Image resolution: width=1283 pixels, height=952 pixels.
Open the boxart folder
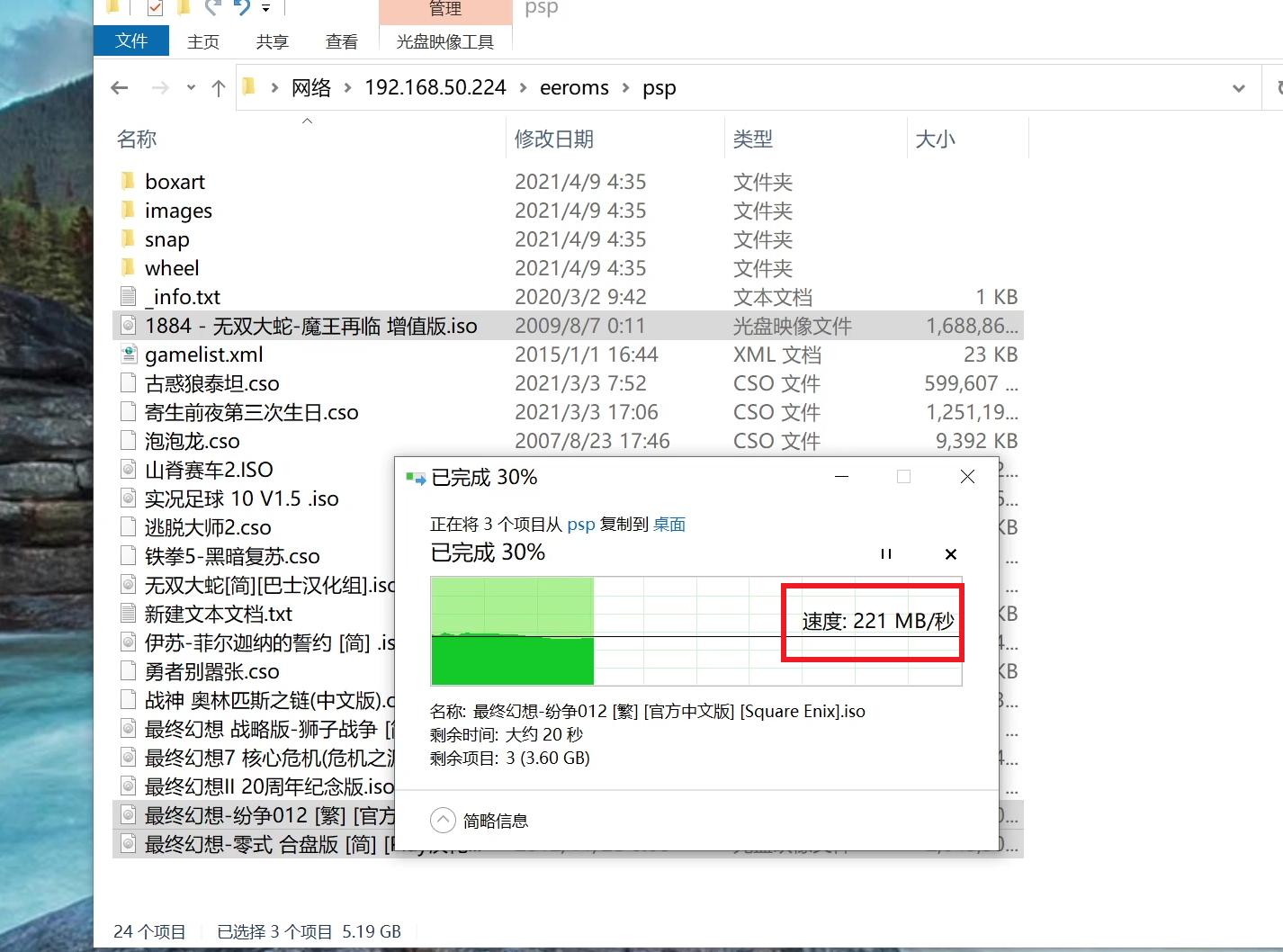click(x=175, y=181)
